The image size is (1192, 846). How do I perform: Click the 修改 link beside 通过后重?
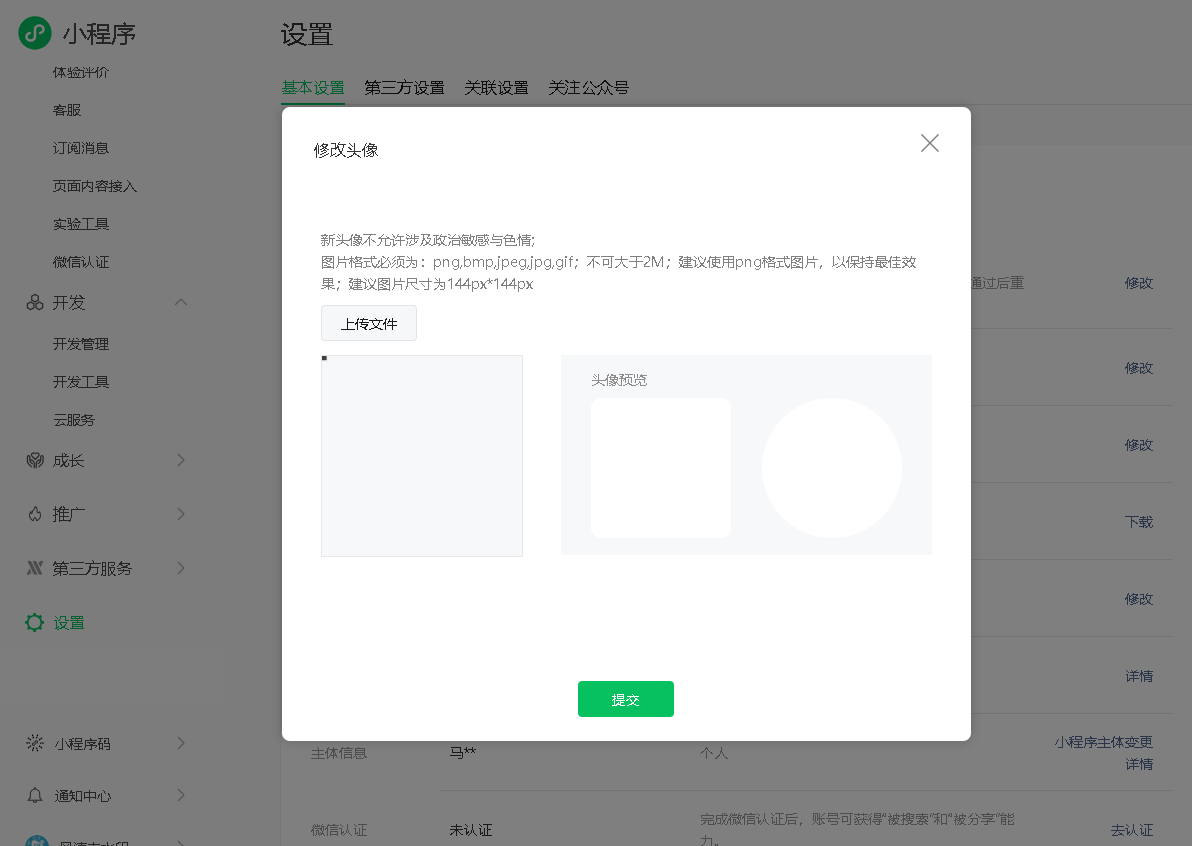1139,283
